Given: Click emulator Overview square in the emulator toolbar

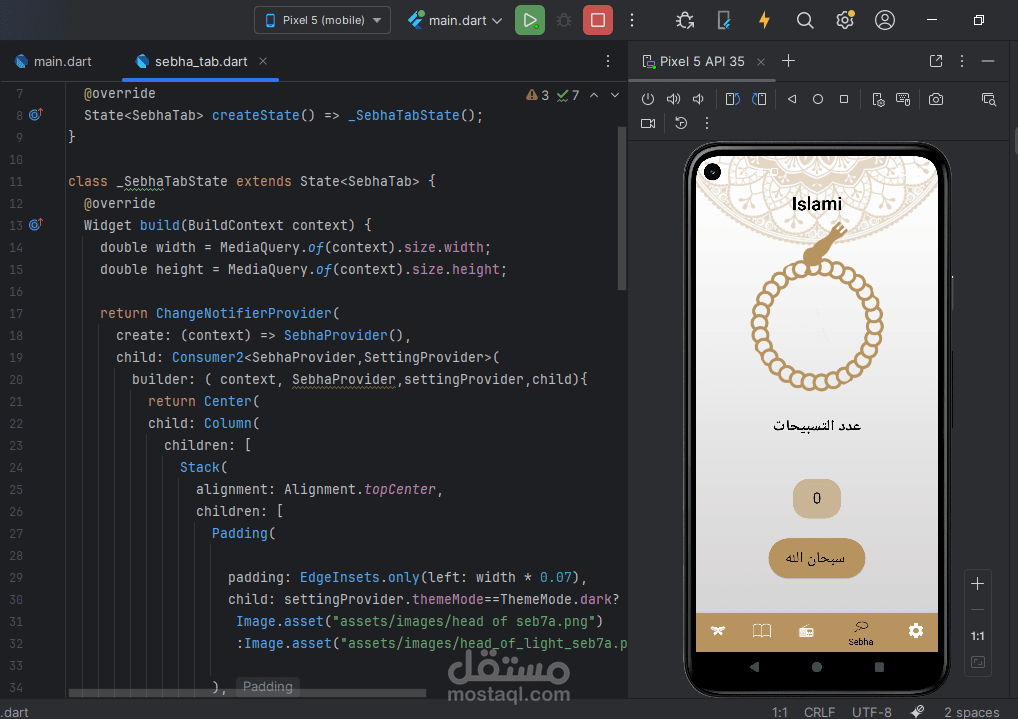Looking at the screenshot, I should (x=844, y=99).
